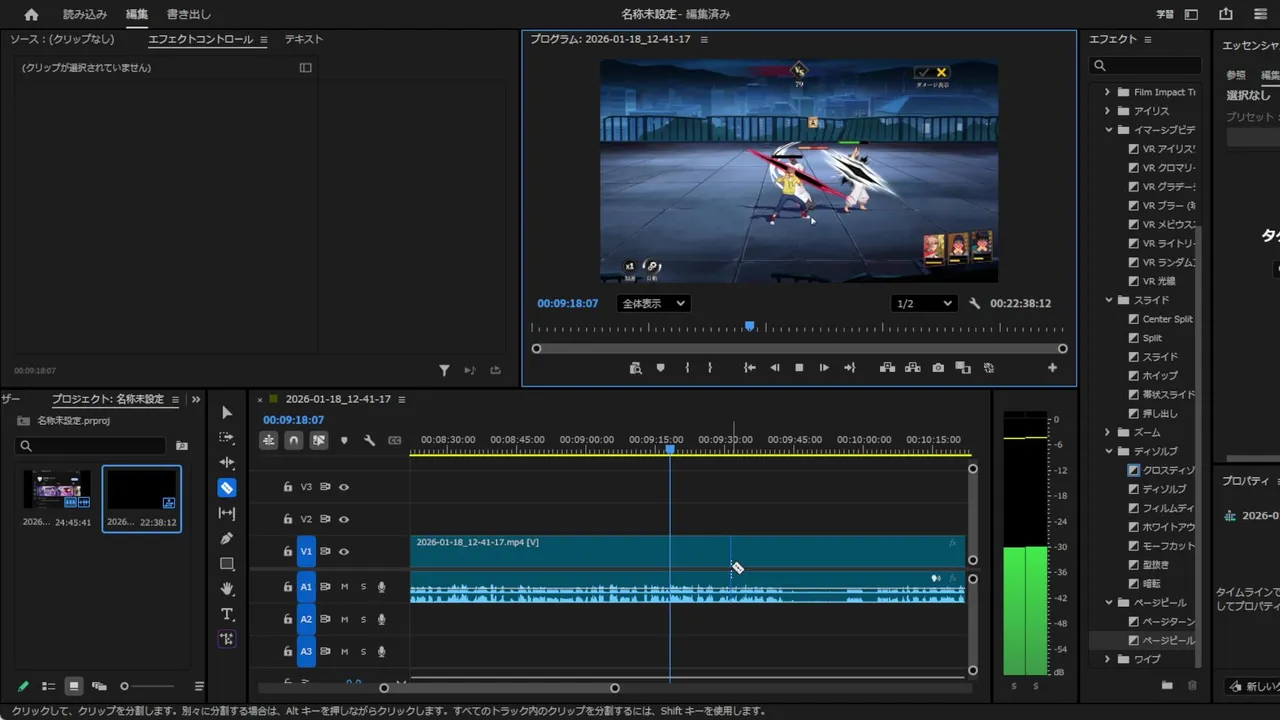Screen dimensions: 1280x720
Task: Toggle lock on track V1
Action: point(288,551)
